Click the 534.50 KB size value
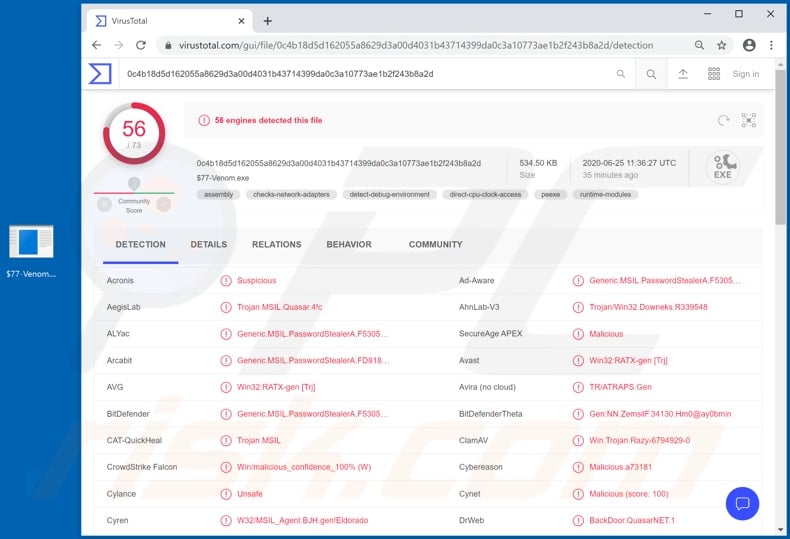The height and width of the screenshot is (539, 790). pyautogui.click(x=538, y=163)
